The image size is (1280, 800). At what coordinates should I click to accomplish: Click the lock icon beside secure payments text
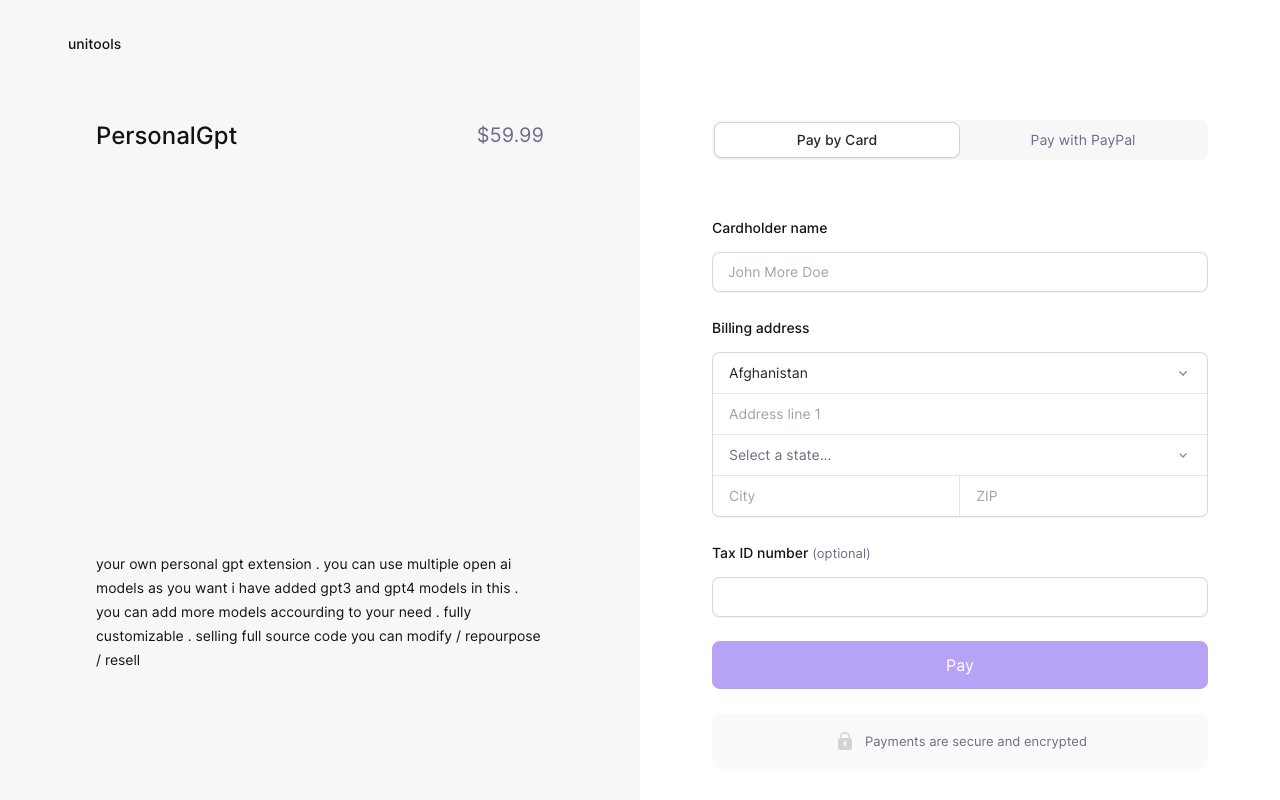pyautogui.click(x=845, y=741)
